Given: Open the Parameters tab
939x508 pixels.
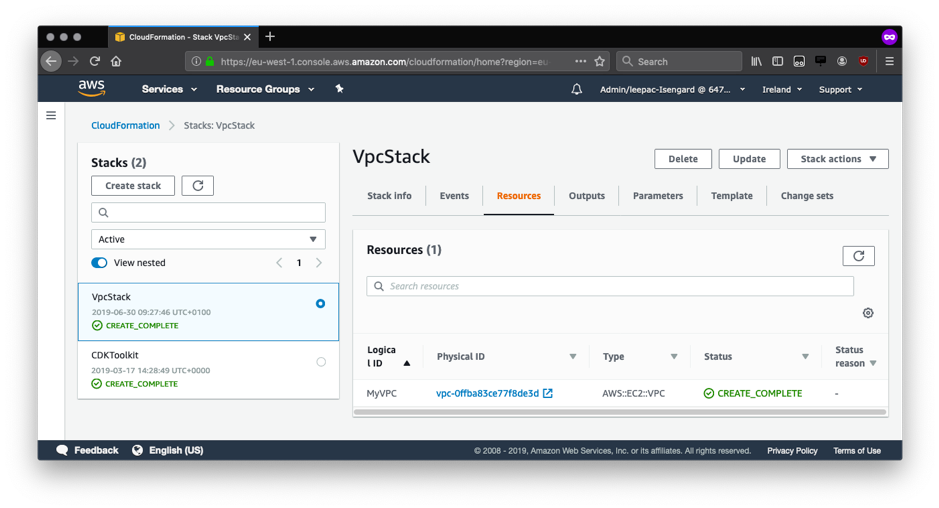Looking at the screenshot, I should [x=658, y=195].
